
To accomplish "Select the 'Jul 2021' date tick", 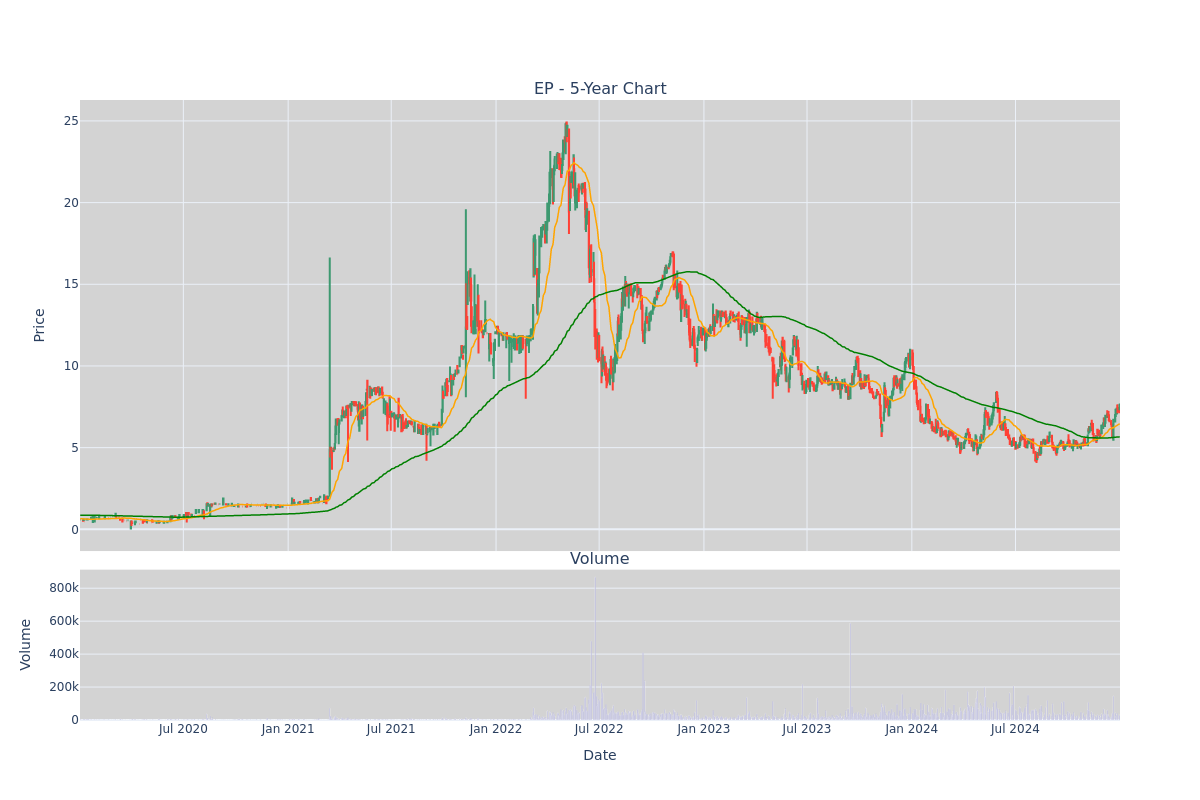I will 391,729.
